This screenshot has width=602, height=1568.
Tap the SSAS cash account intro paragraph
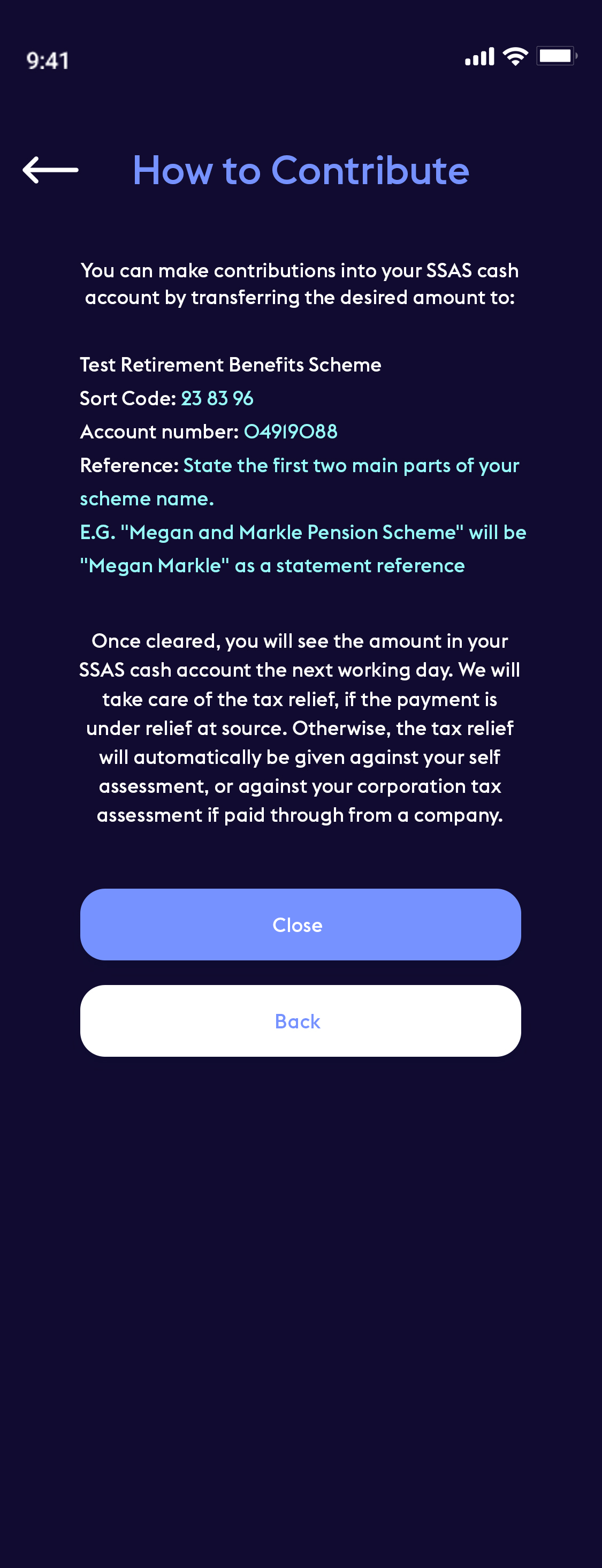coord(300,284)
